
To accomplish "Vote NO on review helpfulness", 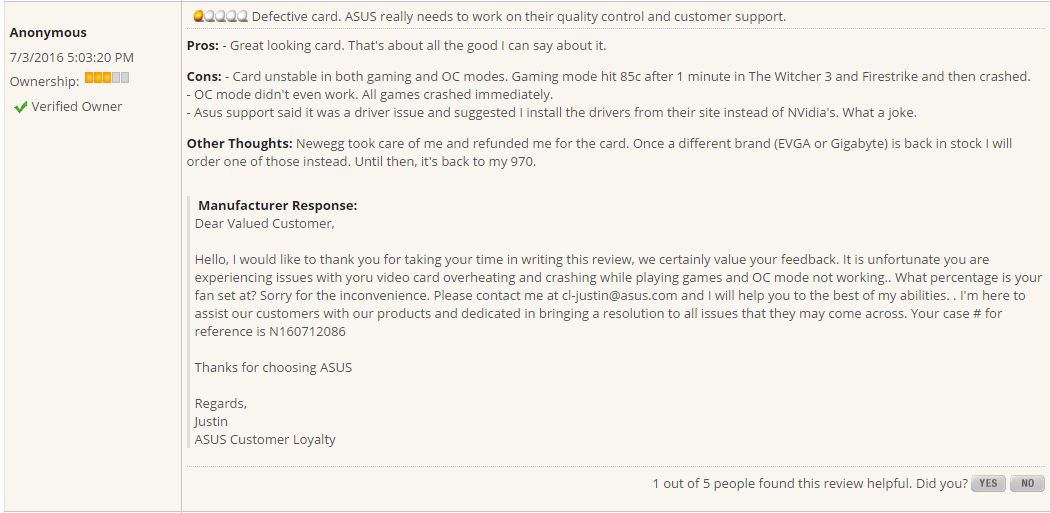I will tap(1027, 484).
